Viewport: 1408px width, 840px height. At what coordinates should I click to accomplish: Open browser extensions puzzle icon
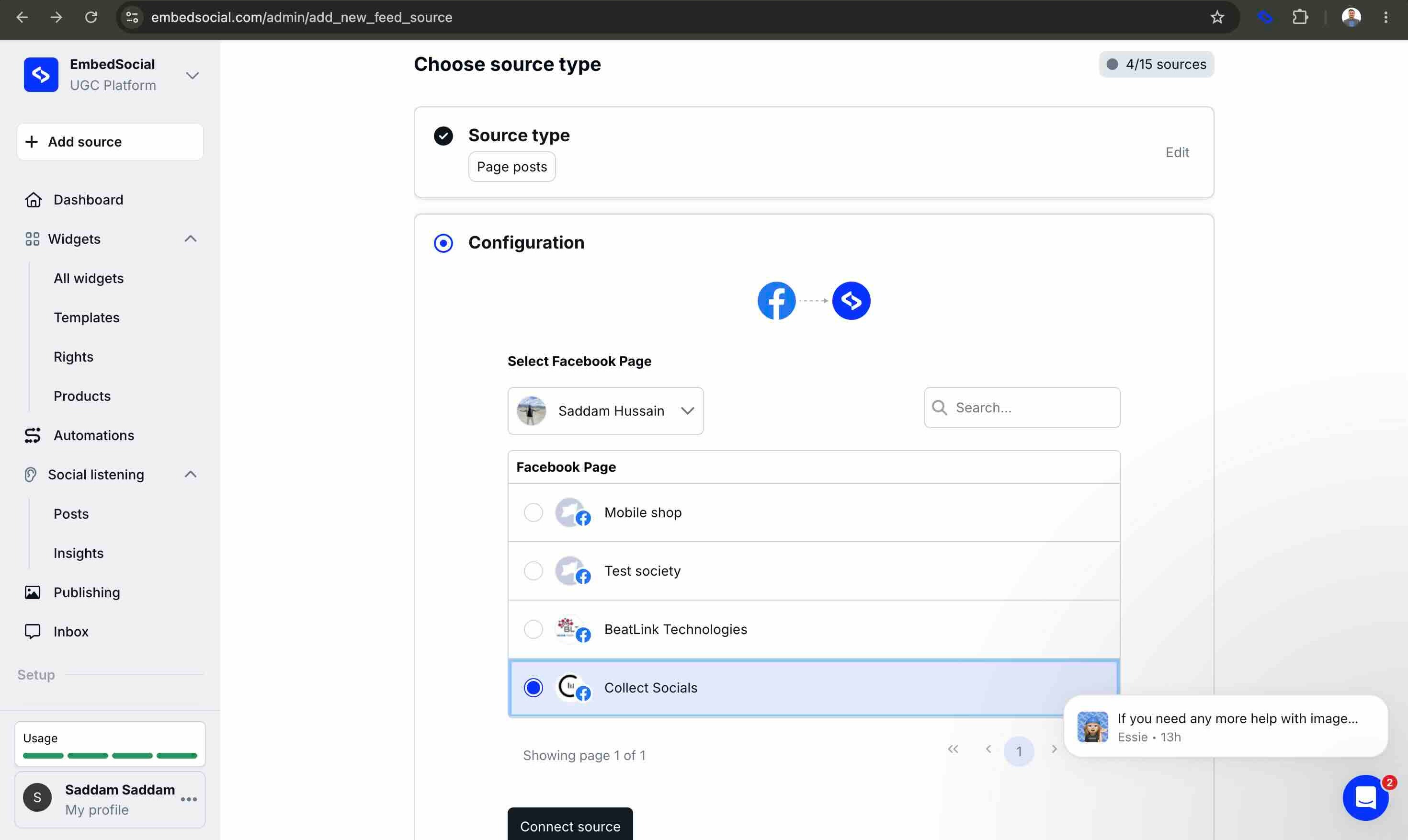tap(1300, 17)
